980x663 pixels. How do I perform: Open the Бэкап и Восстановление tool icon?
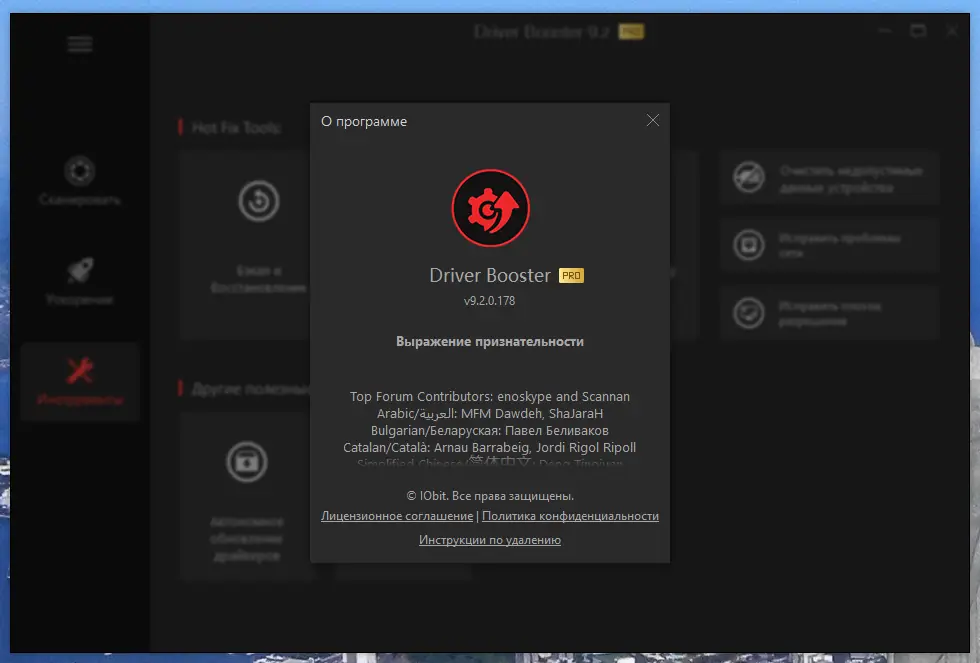tap(258, 200)
